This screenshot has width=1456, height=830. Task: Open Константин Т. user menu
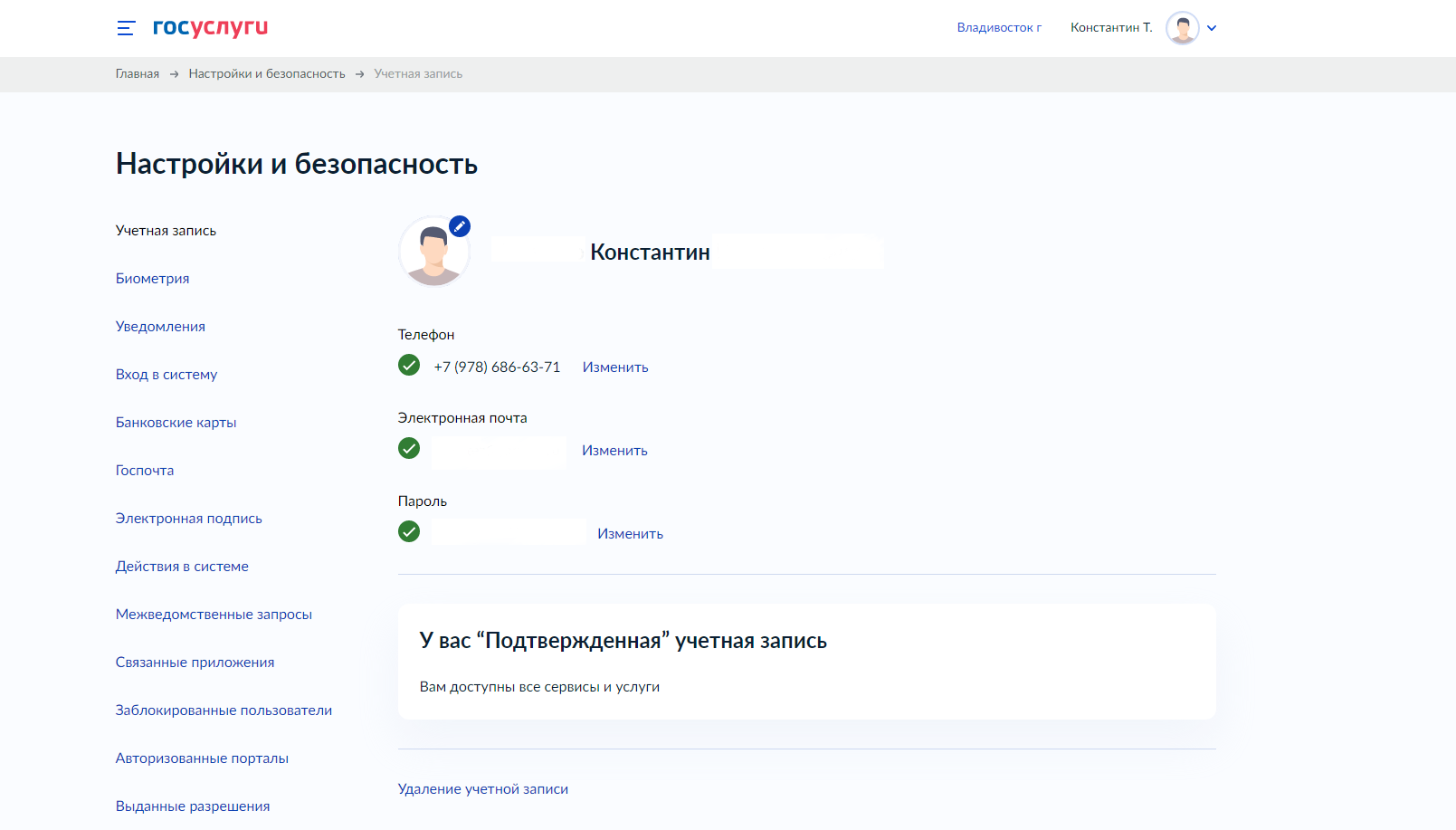1111,28
